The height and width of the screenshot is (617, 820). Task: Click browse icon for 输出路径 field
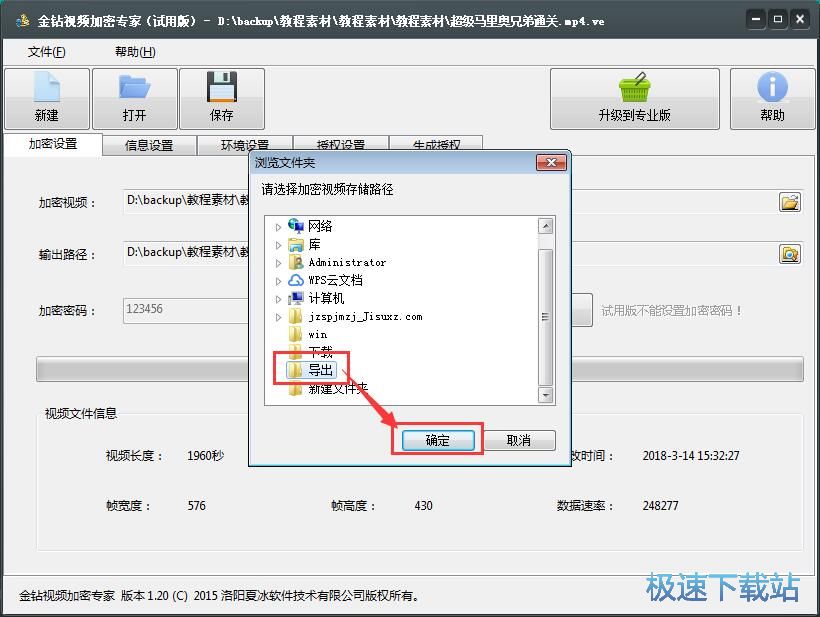click(790, 254)
